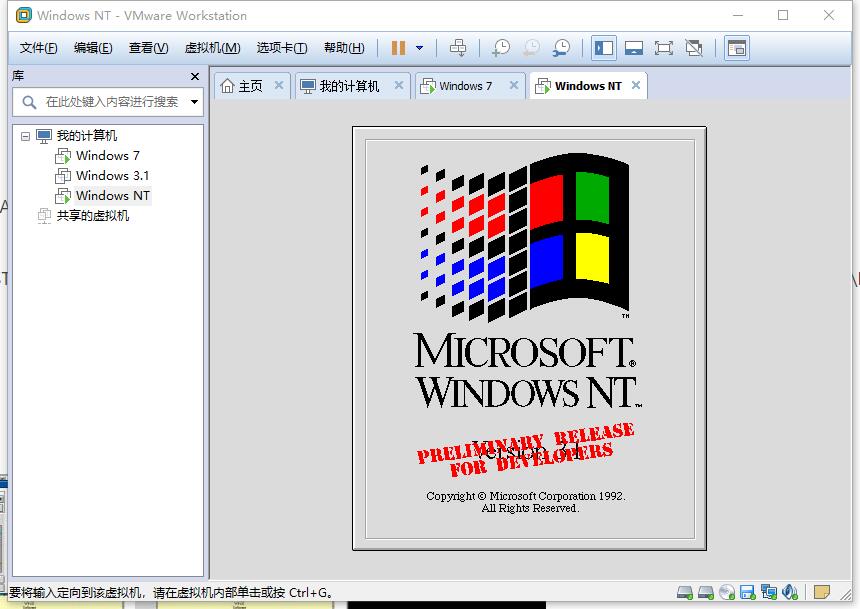Close the Windows 7 tab
Image resolution: width=860 pixels, height=609 pixels.
click(513, 86)
